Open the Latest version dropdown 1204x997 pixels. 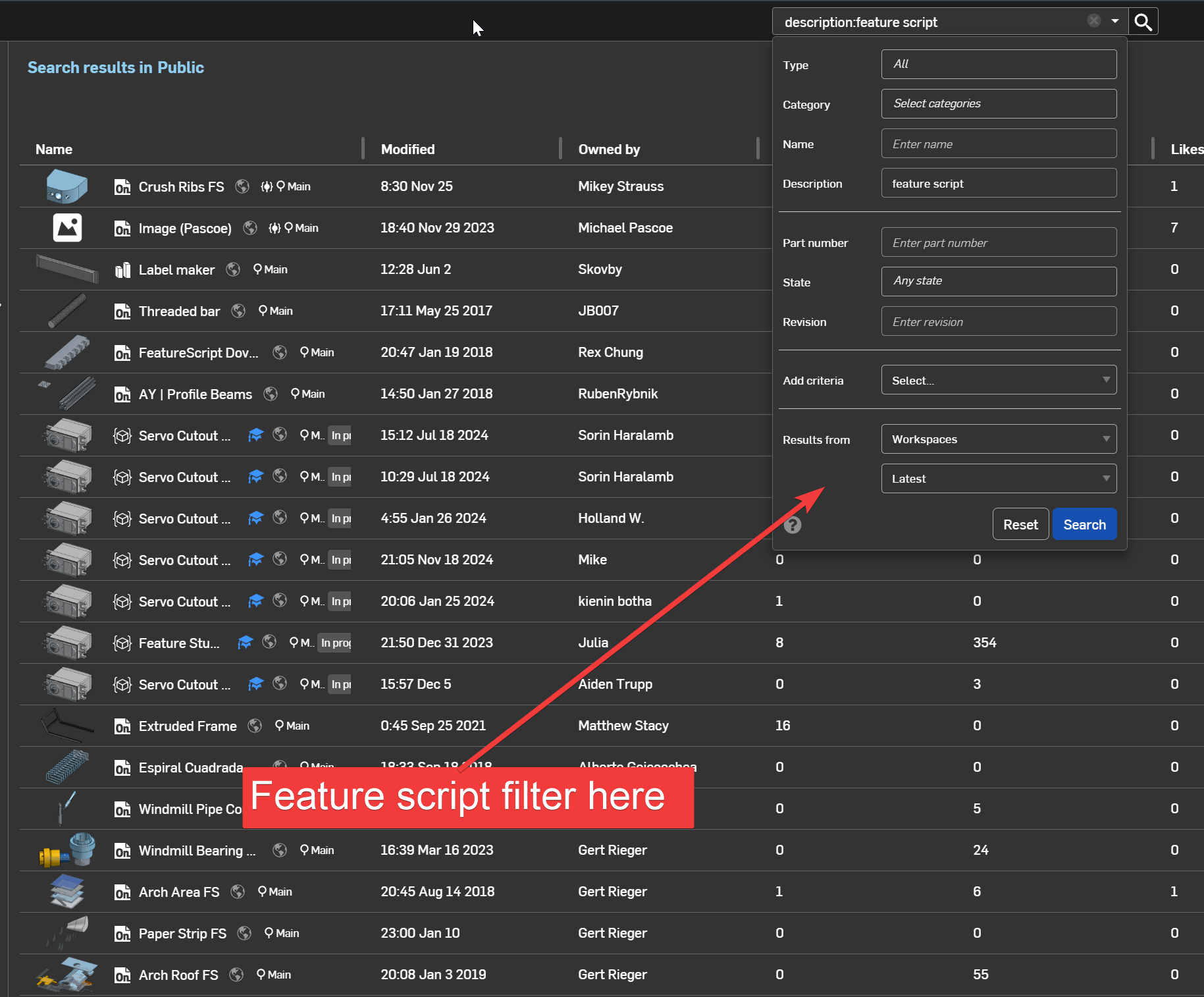click(998, 479)
